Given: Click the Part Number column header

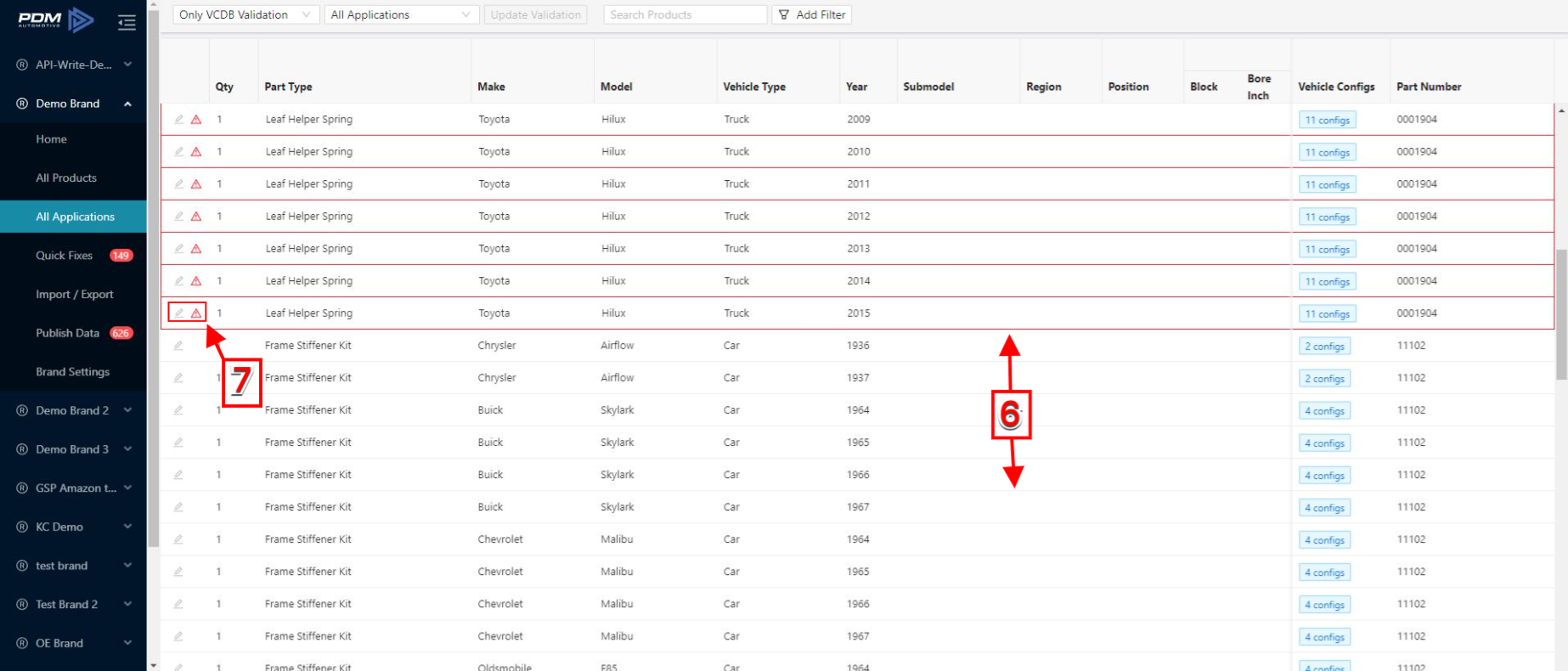Looking at the screenshot, I should point(1429,87).
